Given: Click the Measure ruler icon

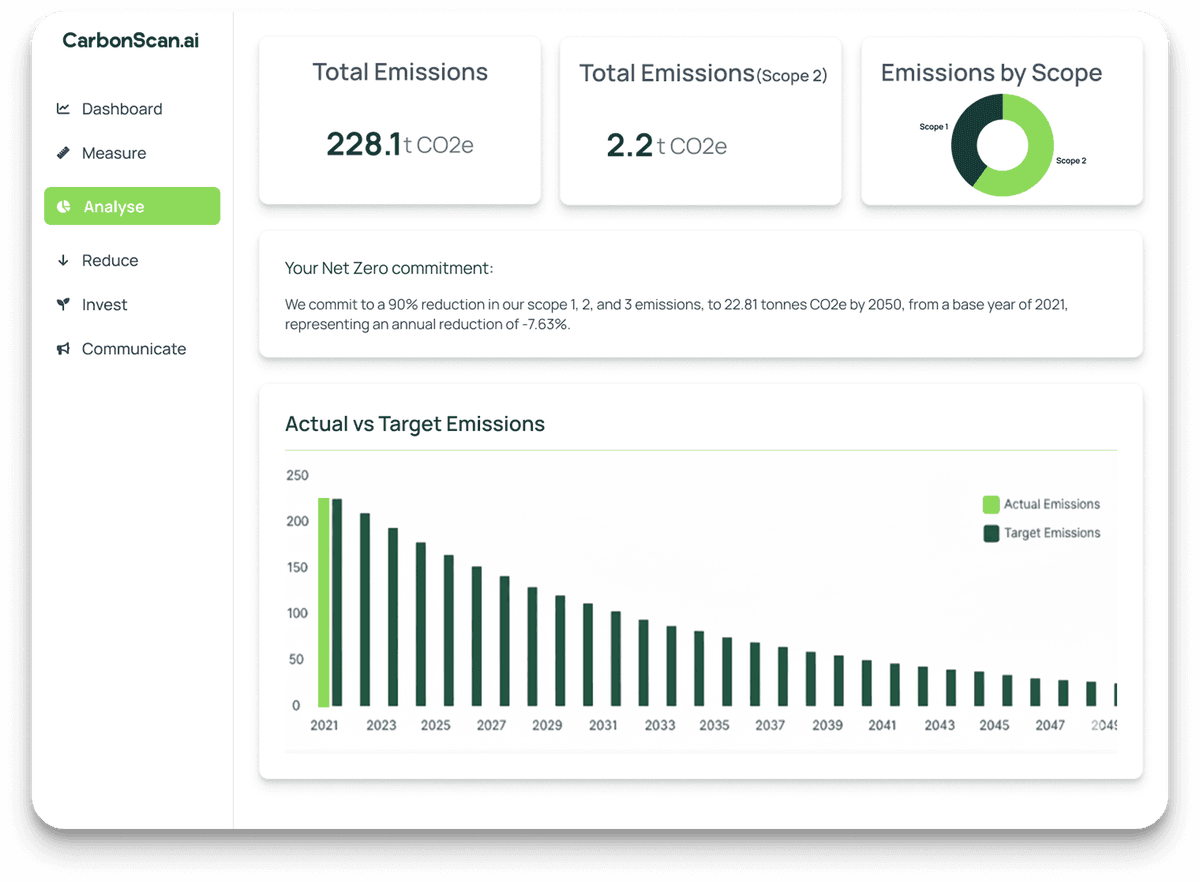Looking at the screenshot, I should pyautogui.click(x=63, y=152).
